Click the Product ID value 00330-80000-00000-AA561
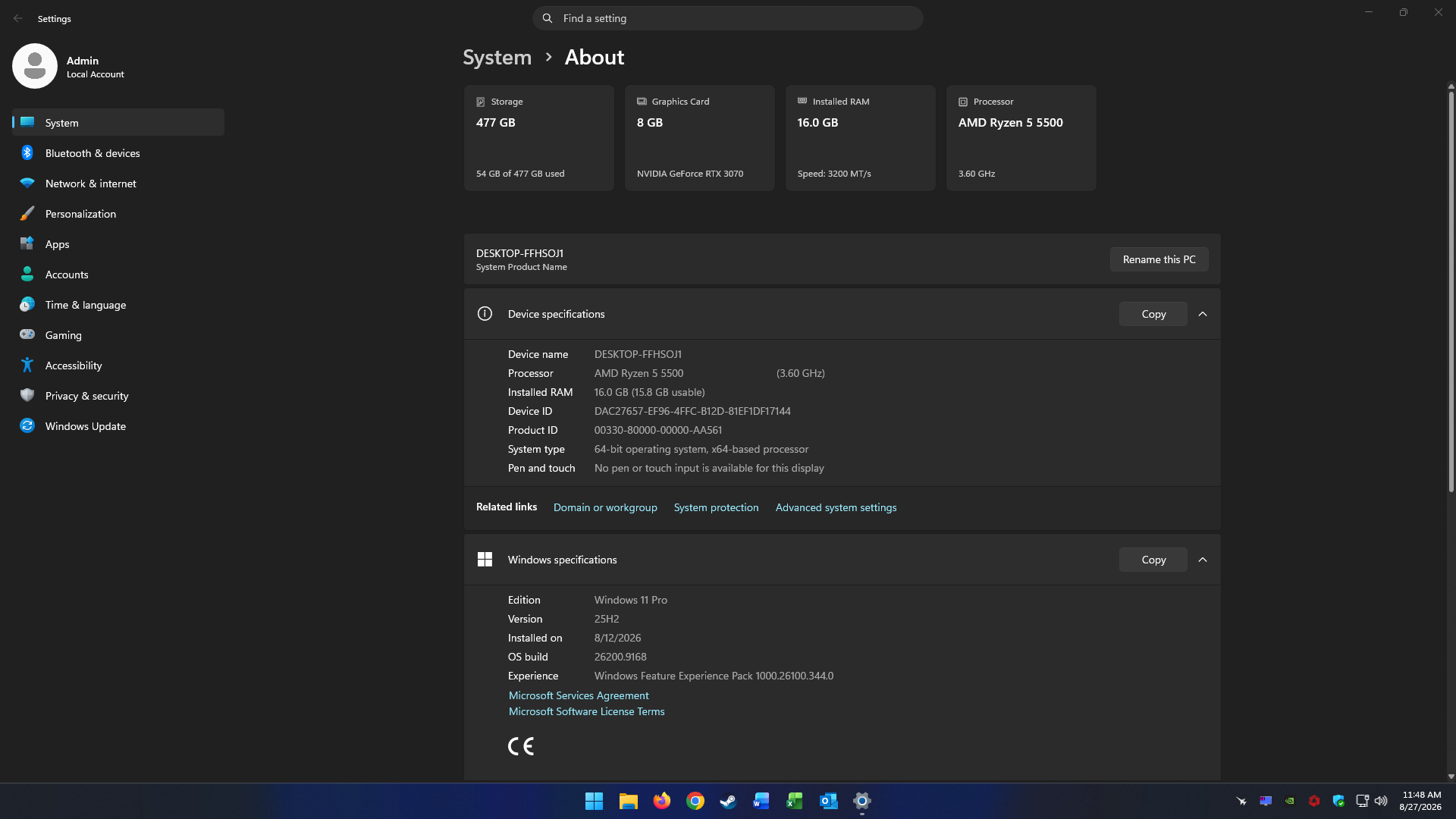Screen dimensions: 1456x819 point(658,430)
